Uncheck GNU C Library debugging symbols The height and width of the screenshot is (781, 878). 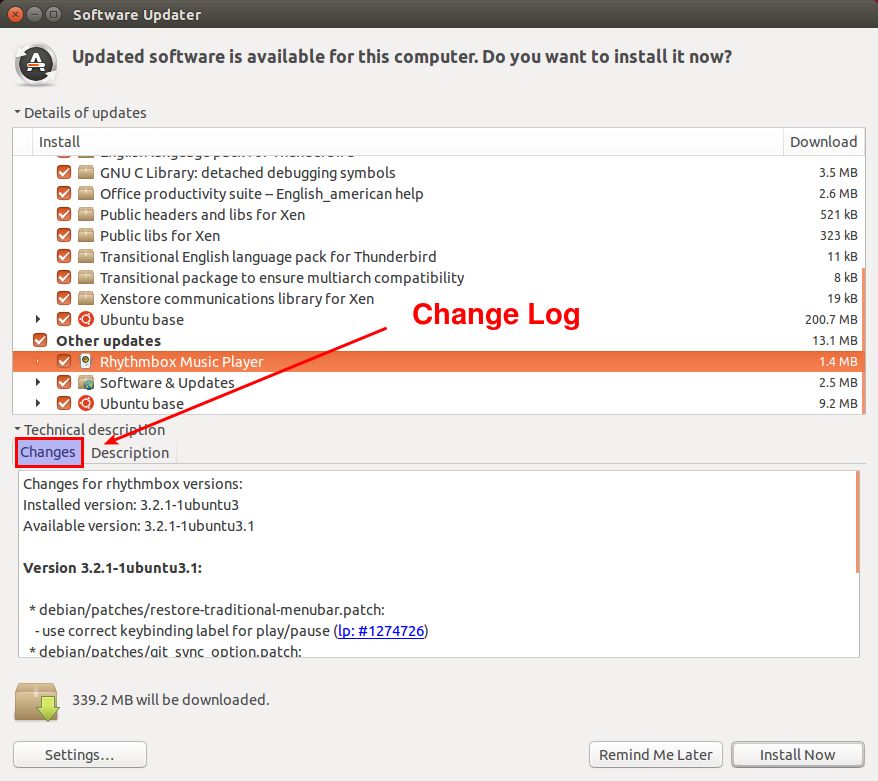(x=64, y=172)
